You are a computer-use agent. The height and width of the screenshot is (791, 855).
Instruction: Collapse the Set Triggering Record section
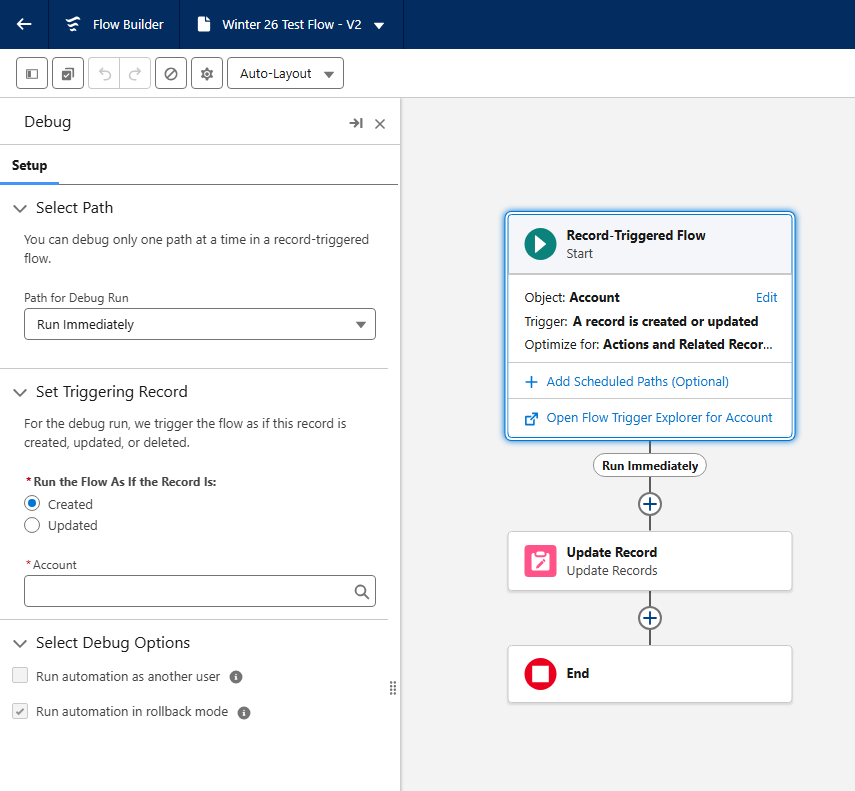tap(20, 393)
